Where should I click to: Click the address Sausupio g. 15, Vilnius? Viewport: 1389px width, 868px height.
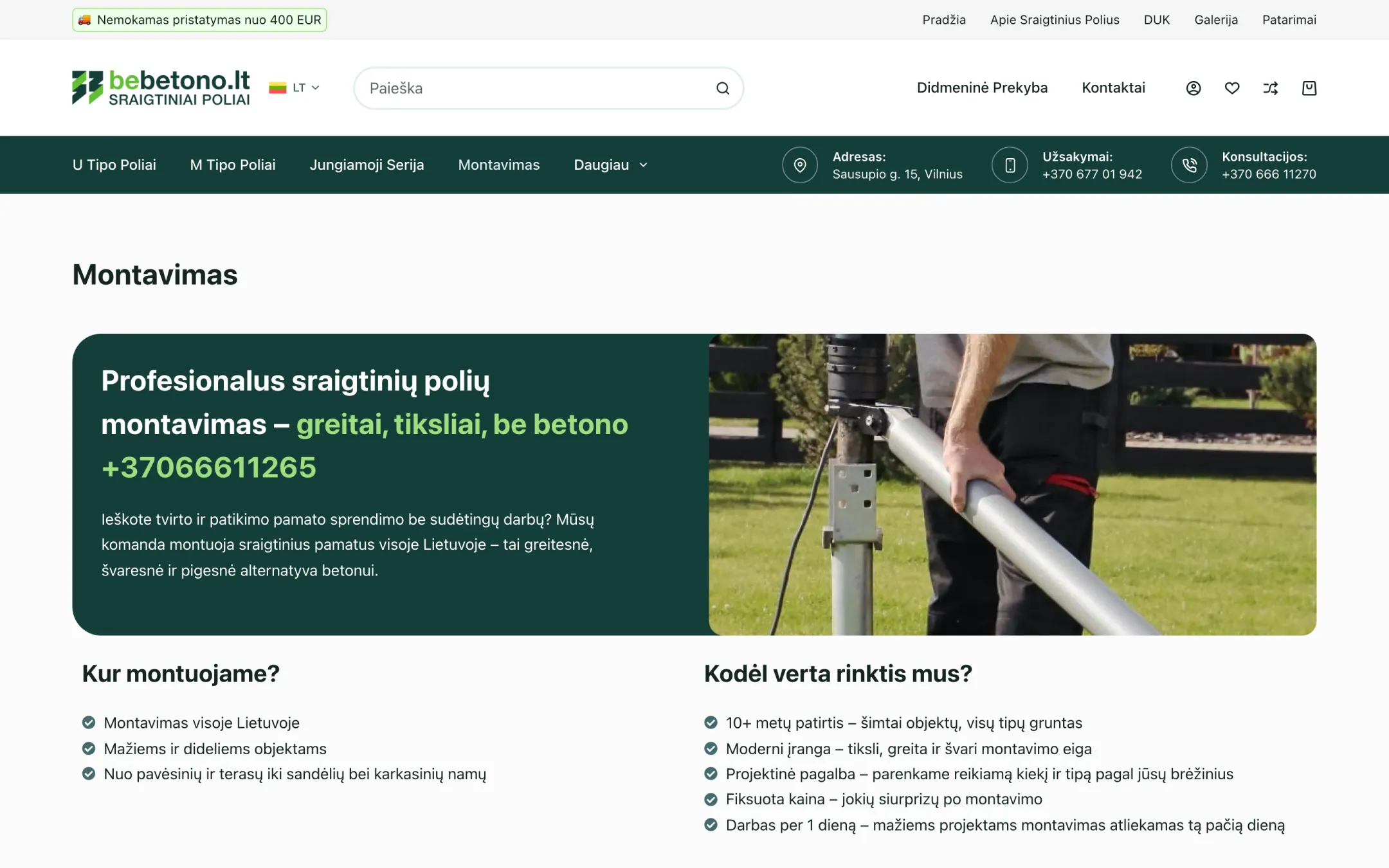pyautogui.click(x=897, y=174)
